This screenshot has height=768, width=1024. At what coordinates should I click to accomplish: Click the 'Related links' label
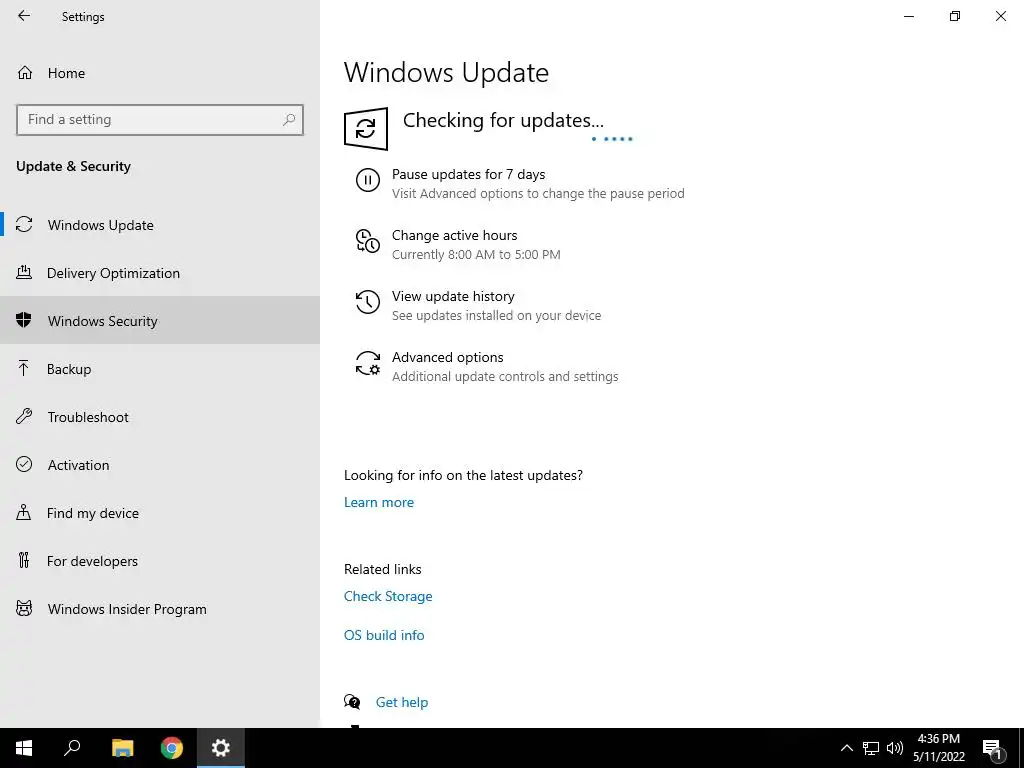click(x=383, y=569)
